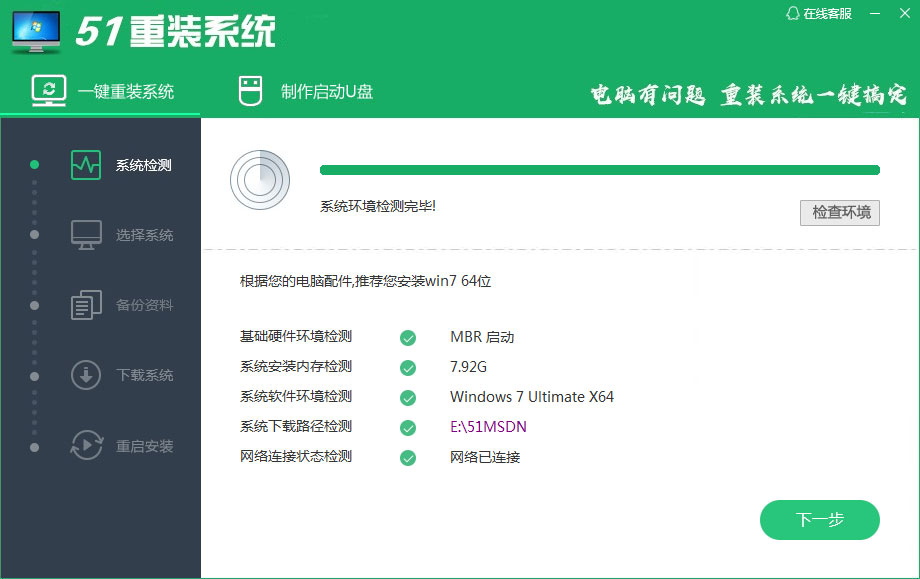Toggle the 网络连接状态检测 checkmark
The width and height of the screenshot is (920, 579).
coord(408,457)
